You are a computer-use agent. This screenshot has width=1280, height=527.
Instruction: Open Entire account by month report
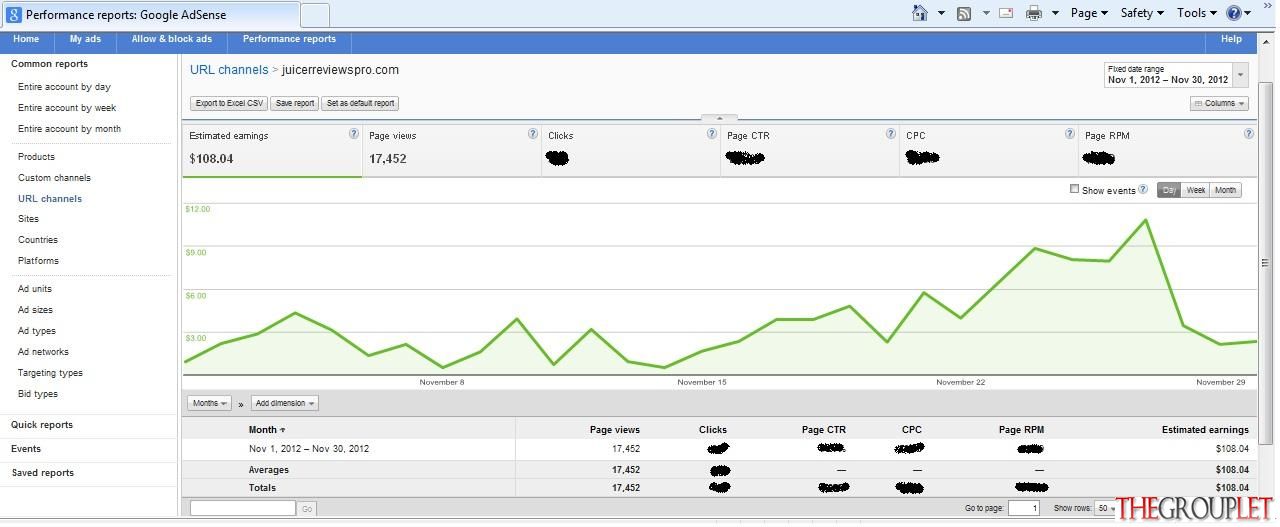point(69,129)
